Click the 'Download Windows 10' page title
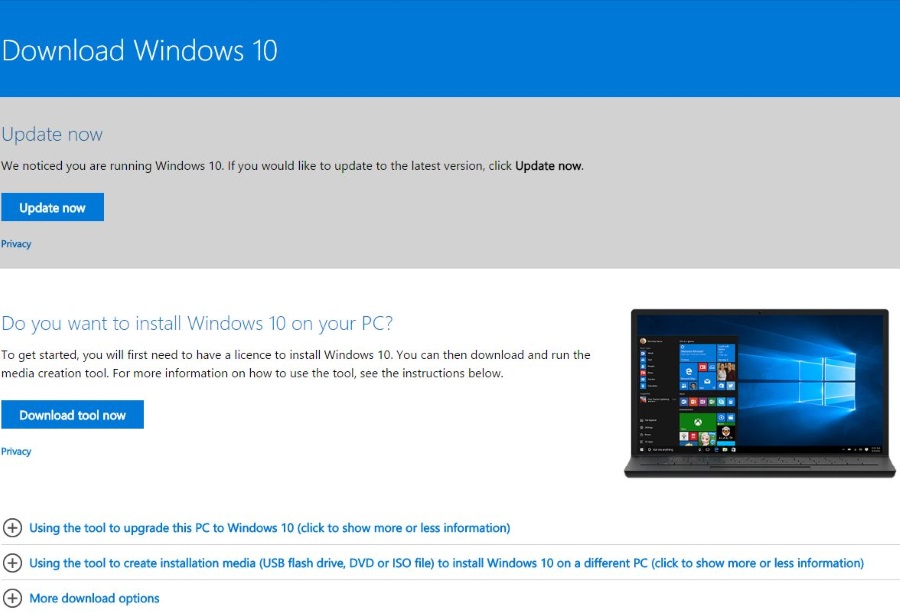This screenshot has width=900, height=614. tap(140, 50)
